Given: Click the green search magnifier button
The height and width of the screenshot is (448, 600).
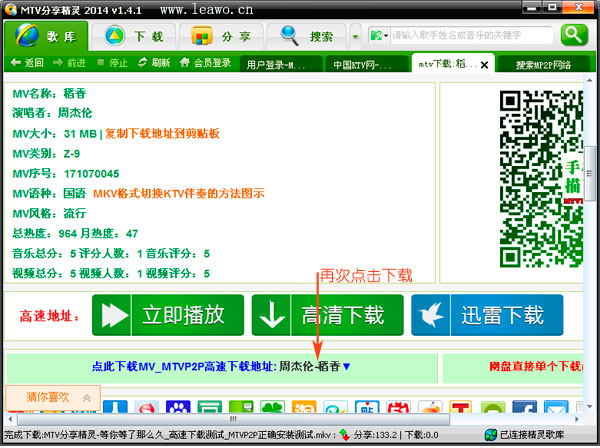Looking at the screenshot, I should [x=574, y=35].
